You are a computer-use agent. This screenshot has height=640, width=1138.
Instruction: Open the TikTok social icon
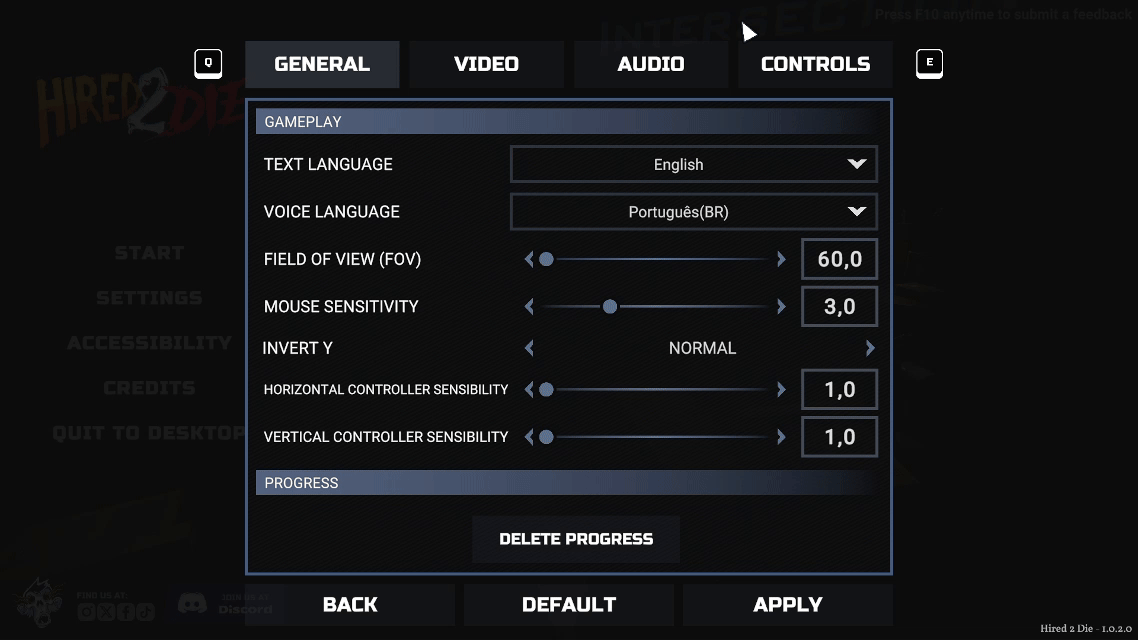click(x=145, y=612)
